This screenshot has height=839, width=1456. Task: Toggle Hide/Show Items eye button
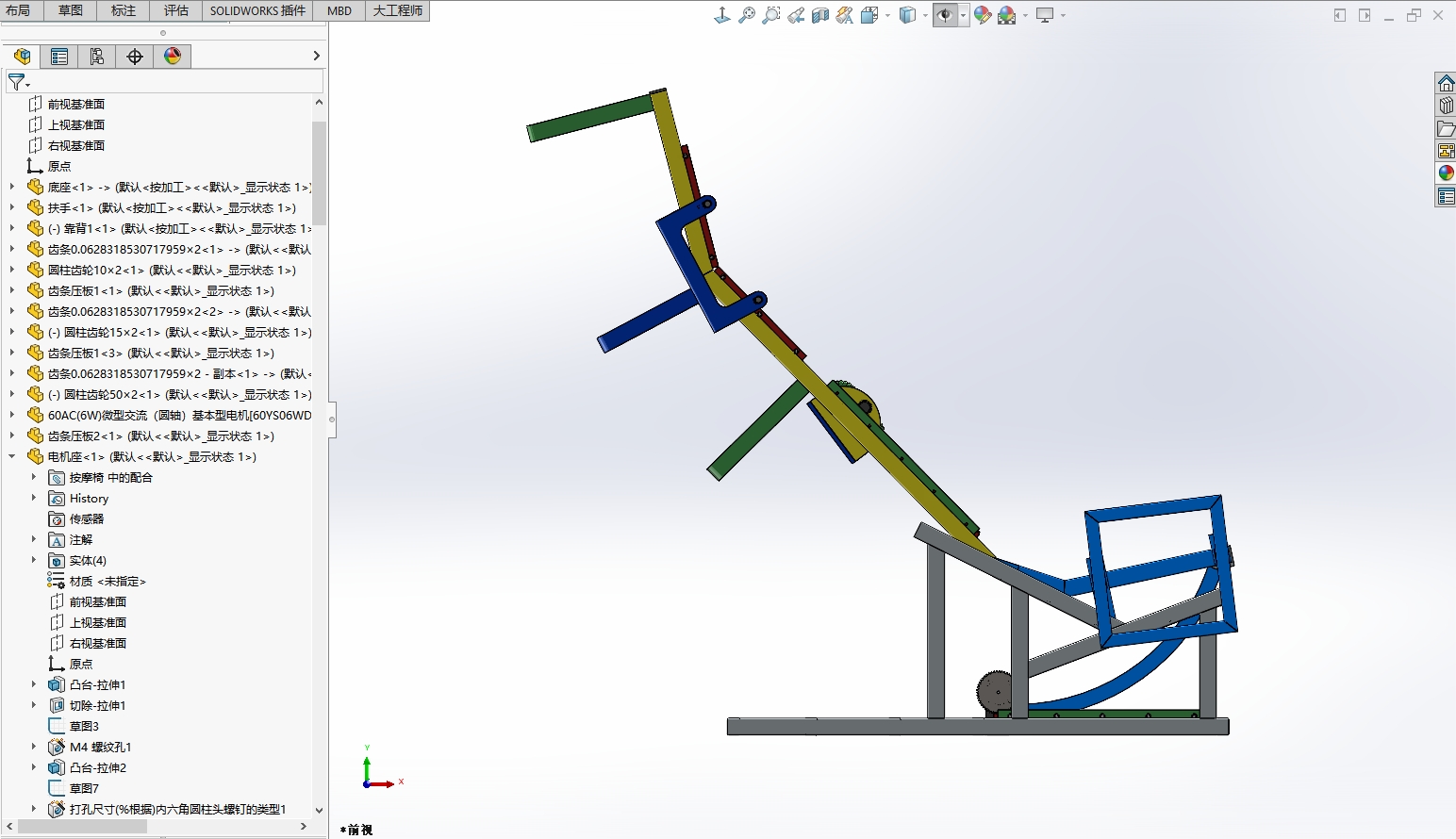pyautogui.click(x=945, y=15)
